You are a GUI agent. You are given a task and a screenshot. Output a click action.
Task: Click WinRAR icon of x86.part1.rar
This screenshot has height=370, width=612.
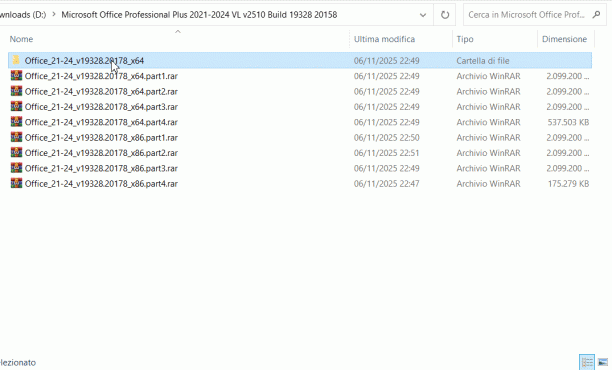pos(16,137)
